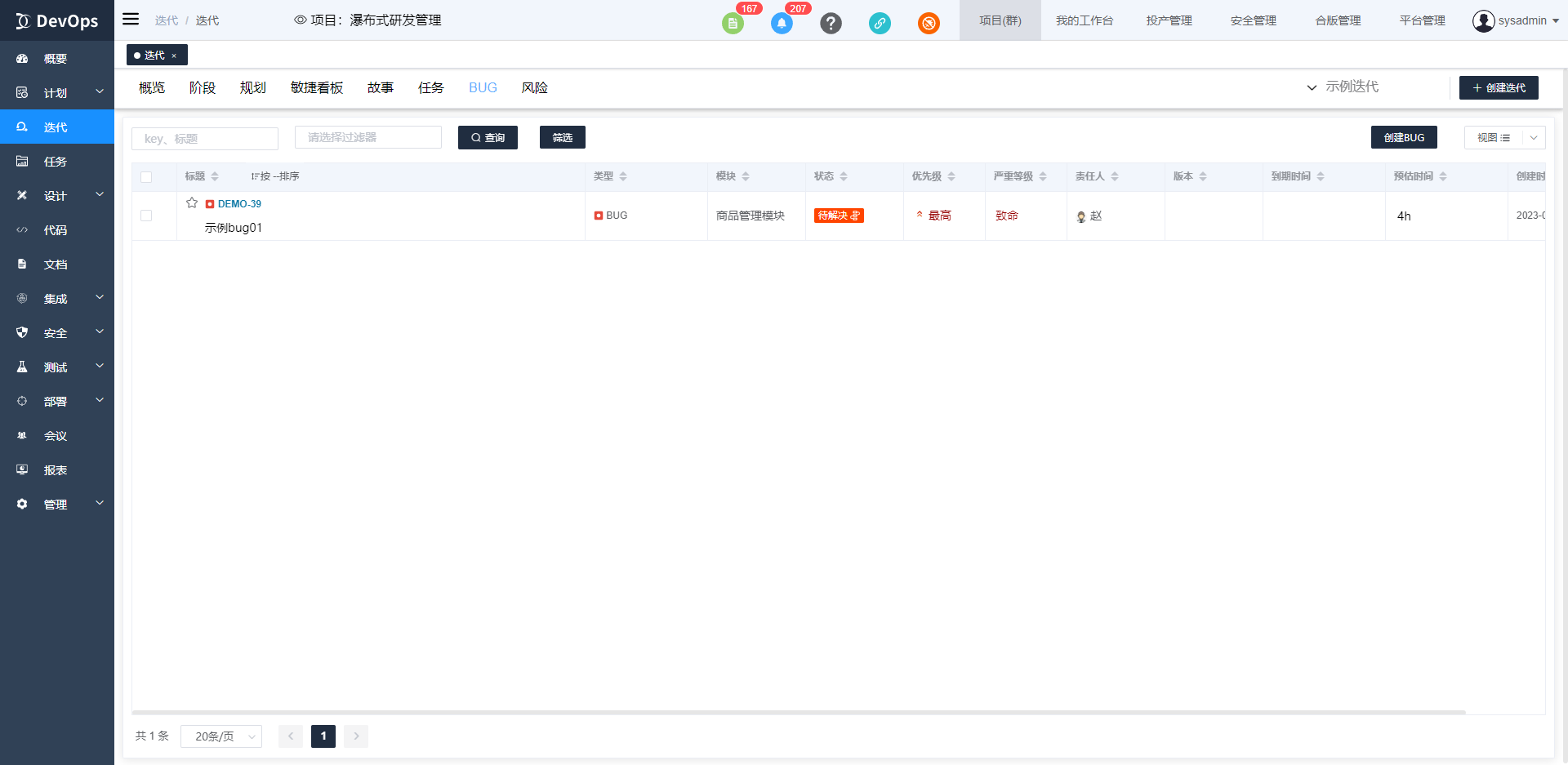The height and width of the screenshot is (765, 1568).
Task: Click the teal link icon
Action: [x=880, y=24]
